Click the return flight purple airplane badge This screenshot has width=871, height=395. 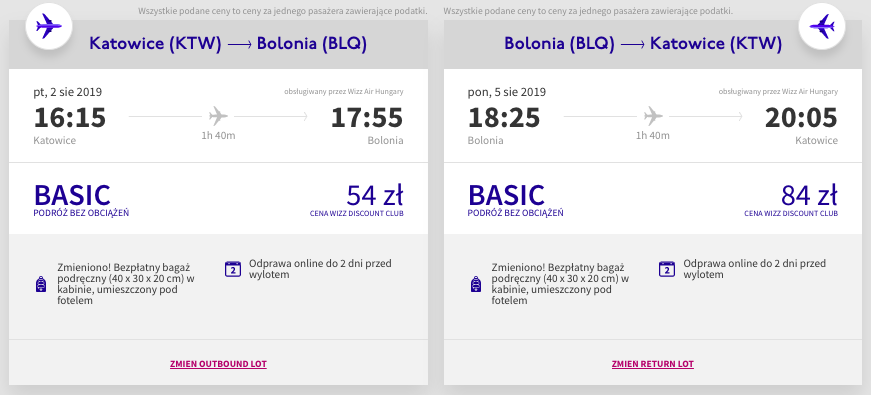click(822, 27)
